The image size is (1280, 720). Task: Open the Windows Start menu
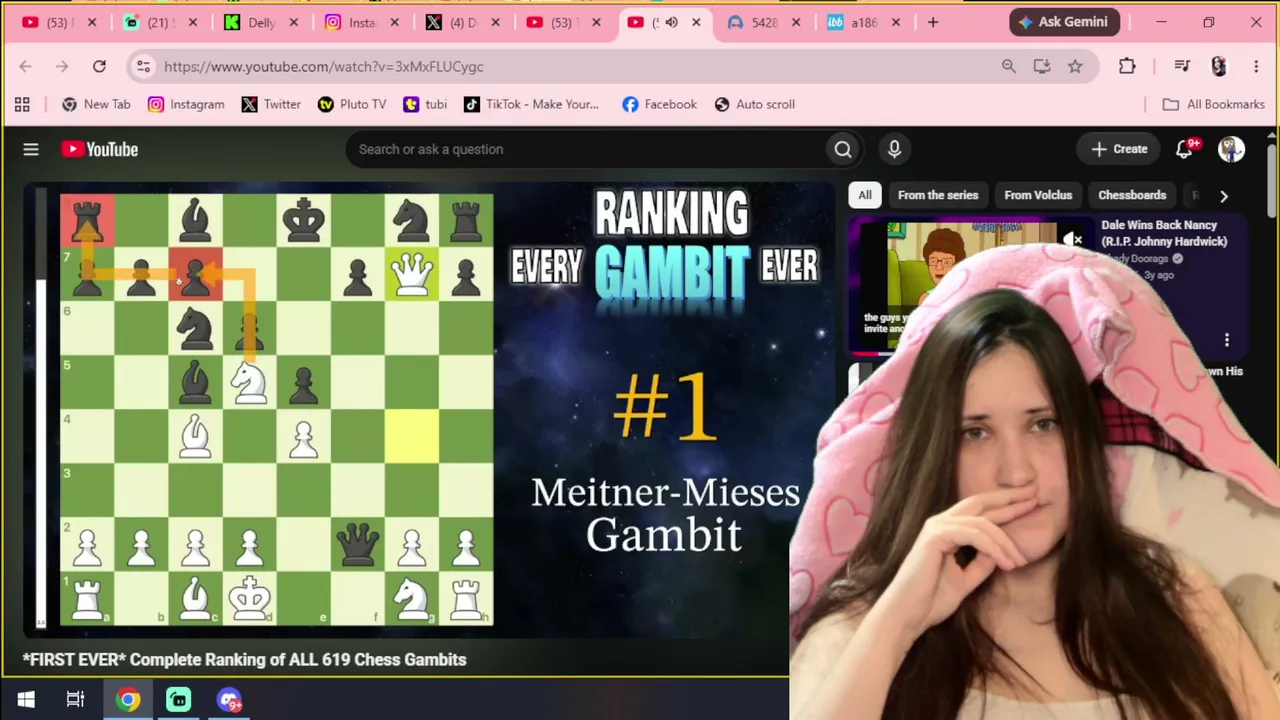coord(26,699)
